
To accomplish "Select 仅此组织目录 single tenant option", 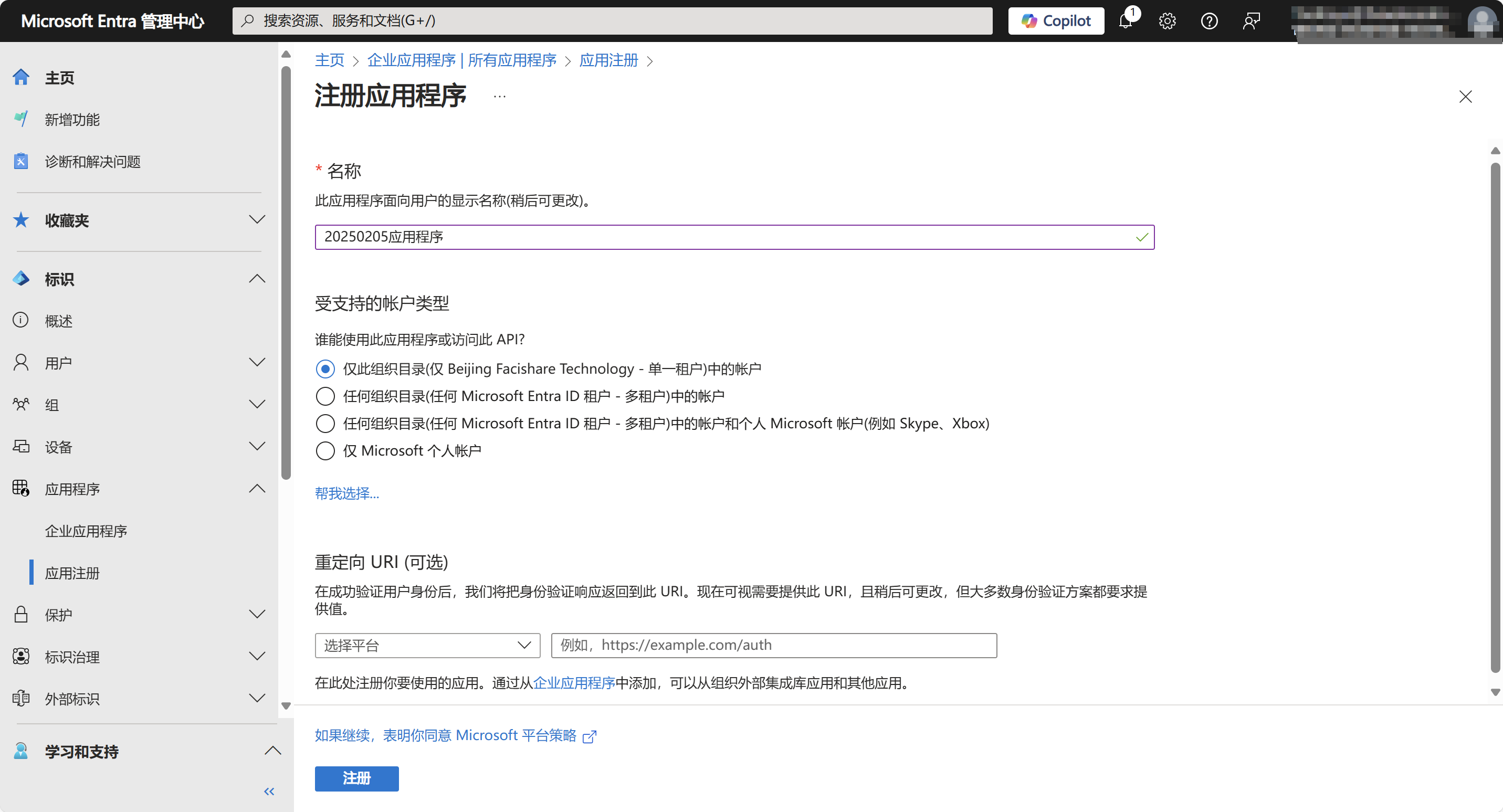I will 325,368.
